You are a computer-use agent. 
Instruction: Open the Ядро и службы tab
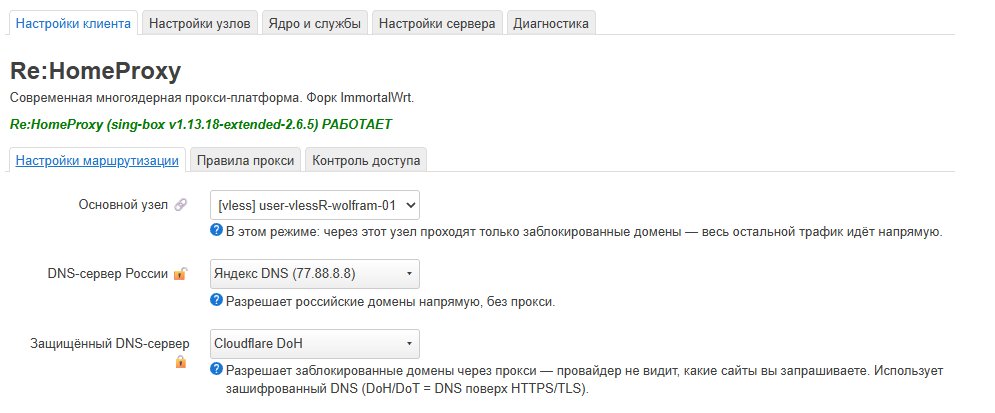coord(315,23)
